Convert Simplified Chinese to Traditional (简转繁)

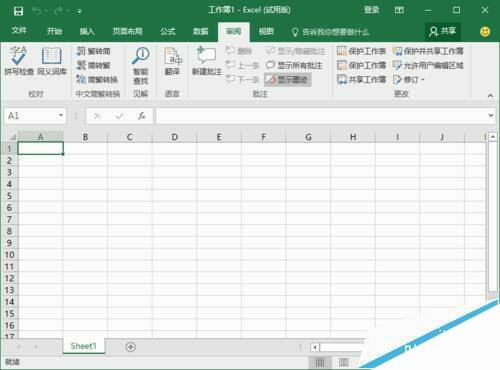click(x=94, y=65)
